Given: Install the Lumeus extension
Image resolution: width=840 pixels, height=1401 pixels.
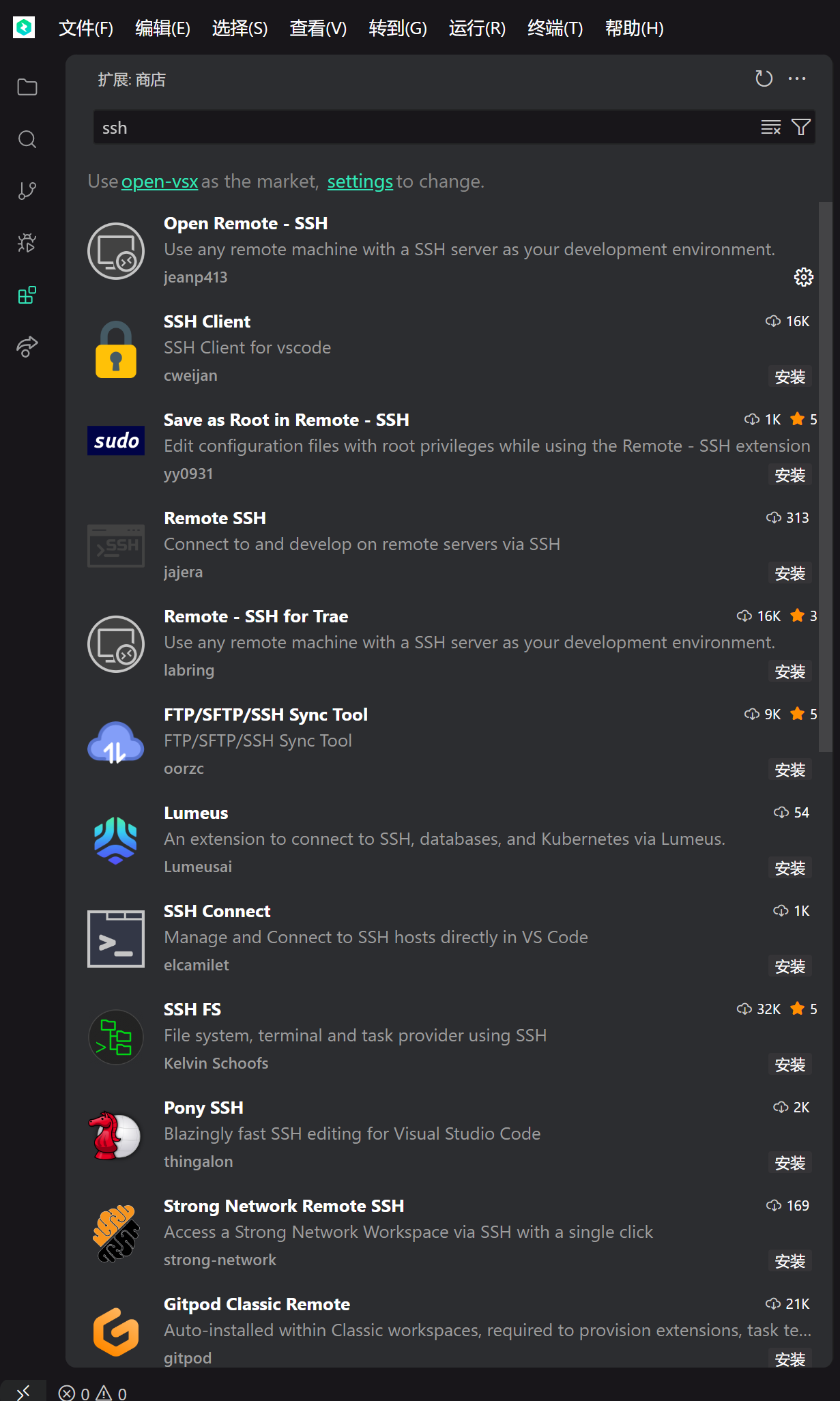Looking at the screenshot, I should (x=790, y=868).
